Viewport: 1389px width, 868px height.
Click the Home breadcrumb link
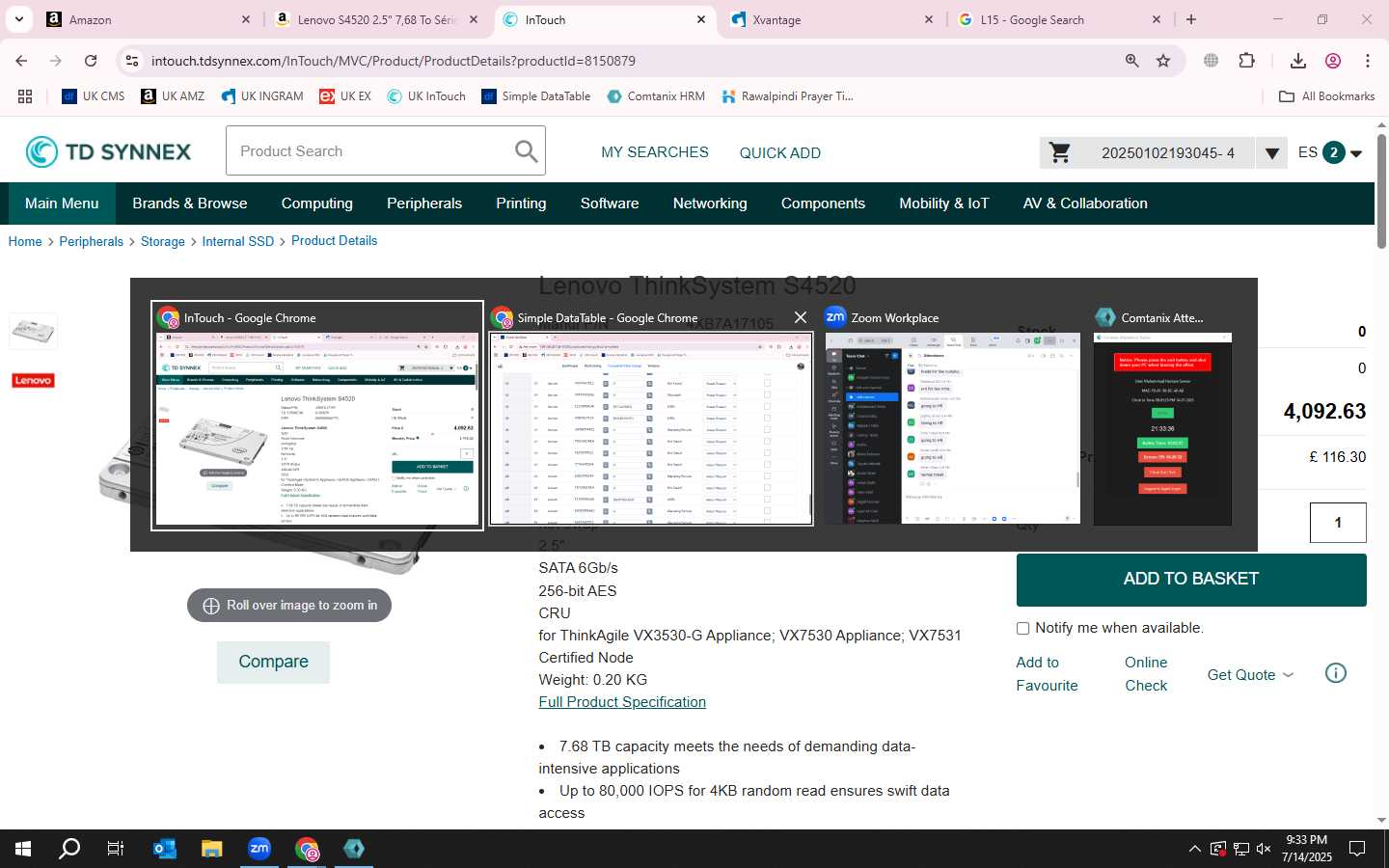[25, 241]
